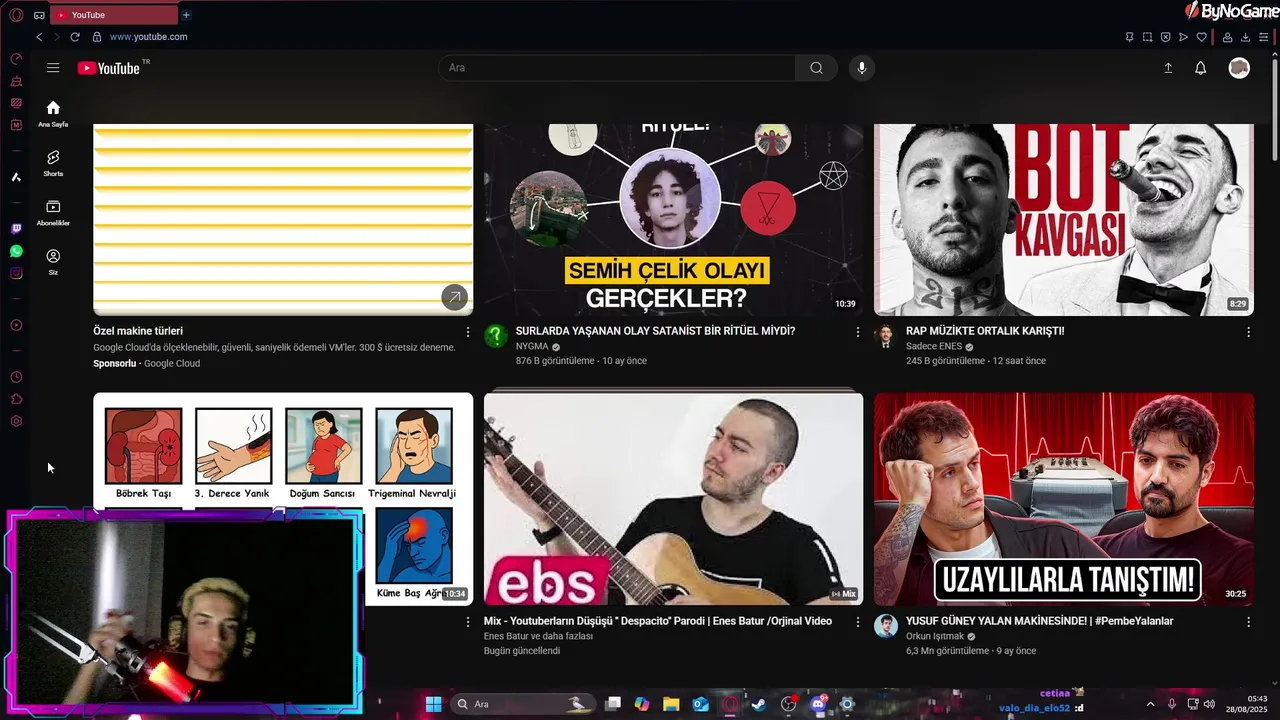Open Uzaylılarla Tanıştım video thumbnail
The image size is (1280, 720).
tap(1064, 498)
